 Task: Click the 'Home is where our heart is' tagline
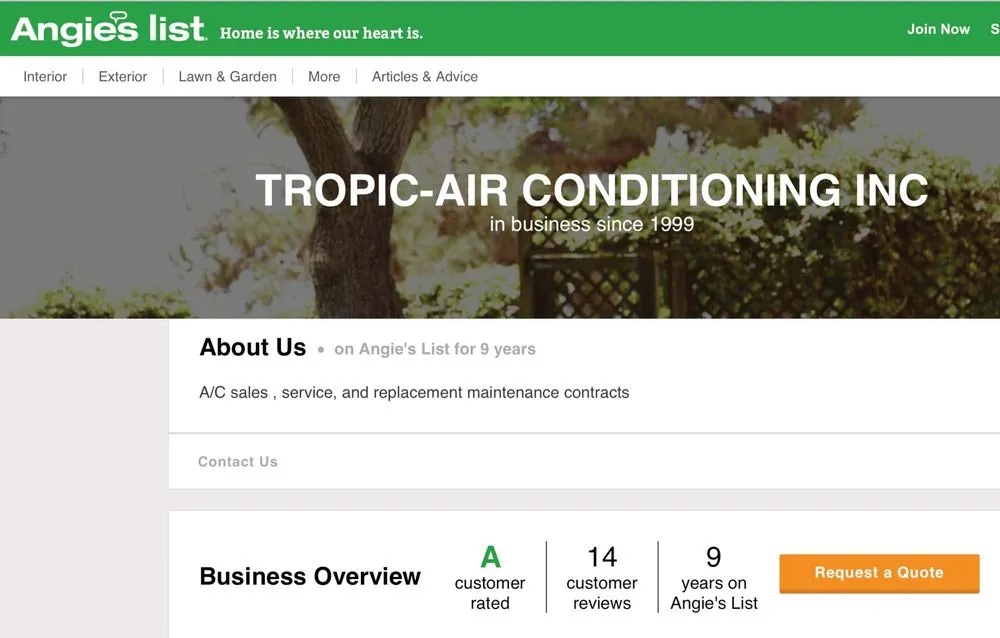(x=320, y=32)
